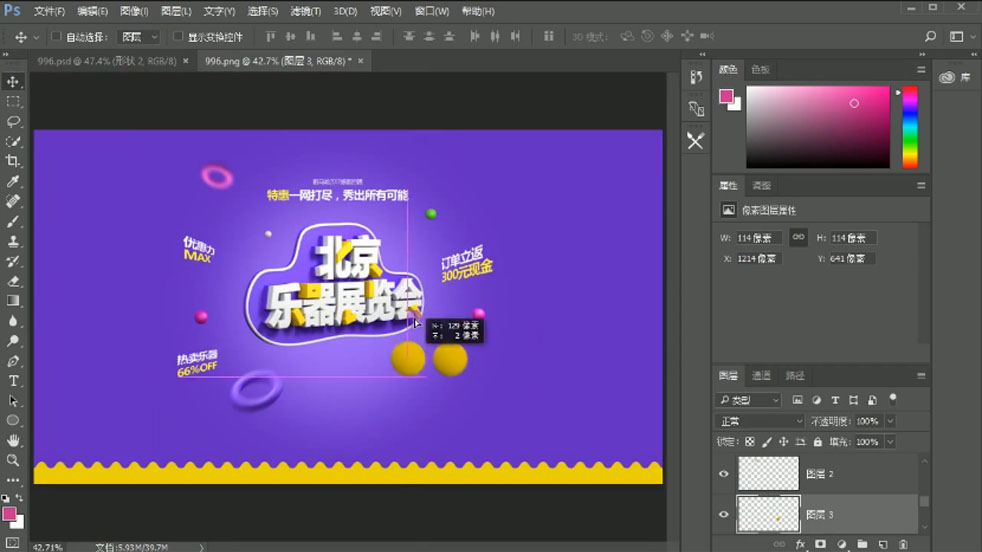Select the Dodge tool
The width and height of the screenshot is (982, 552).
click(x=13, y=341)
